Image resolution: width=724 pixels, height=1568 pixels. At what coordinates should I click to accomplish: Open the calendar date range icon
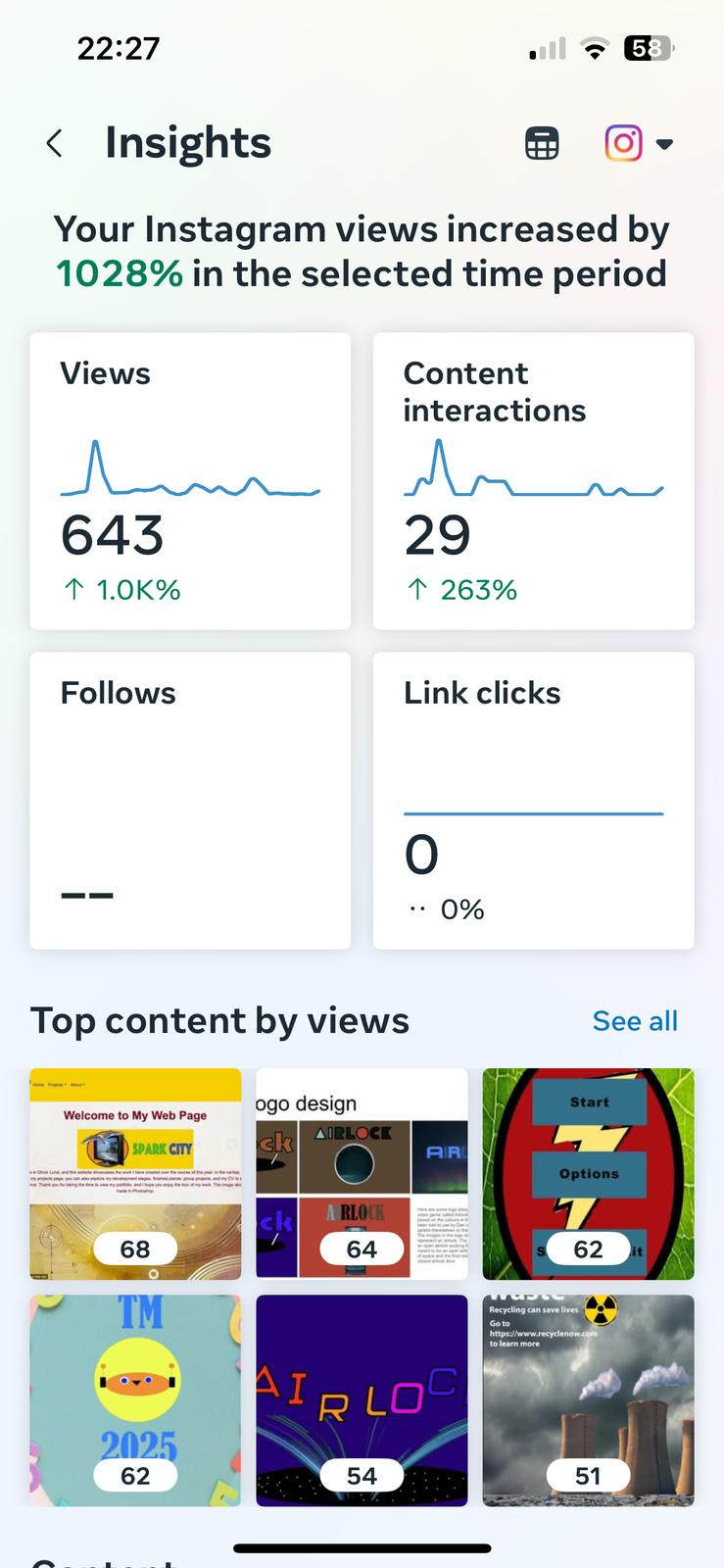coord(542,144)
